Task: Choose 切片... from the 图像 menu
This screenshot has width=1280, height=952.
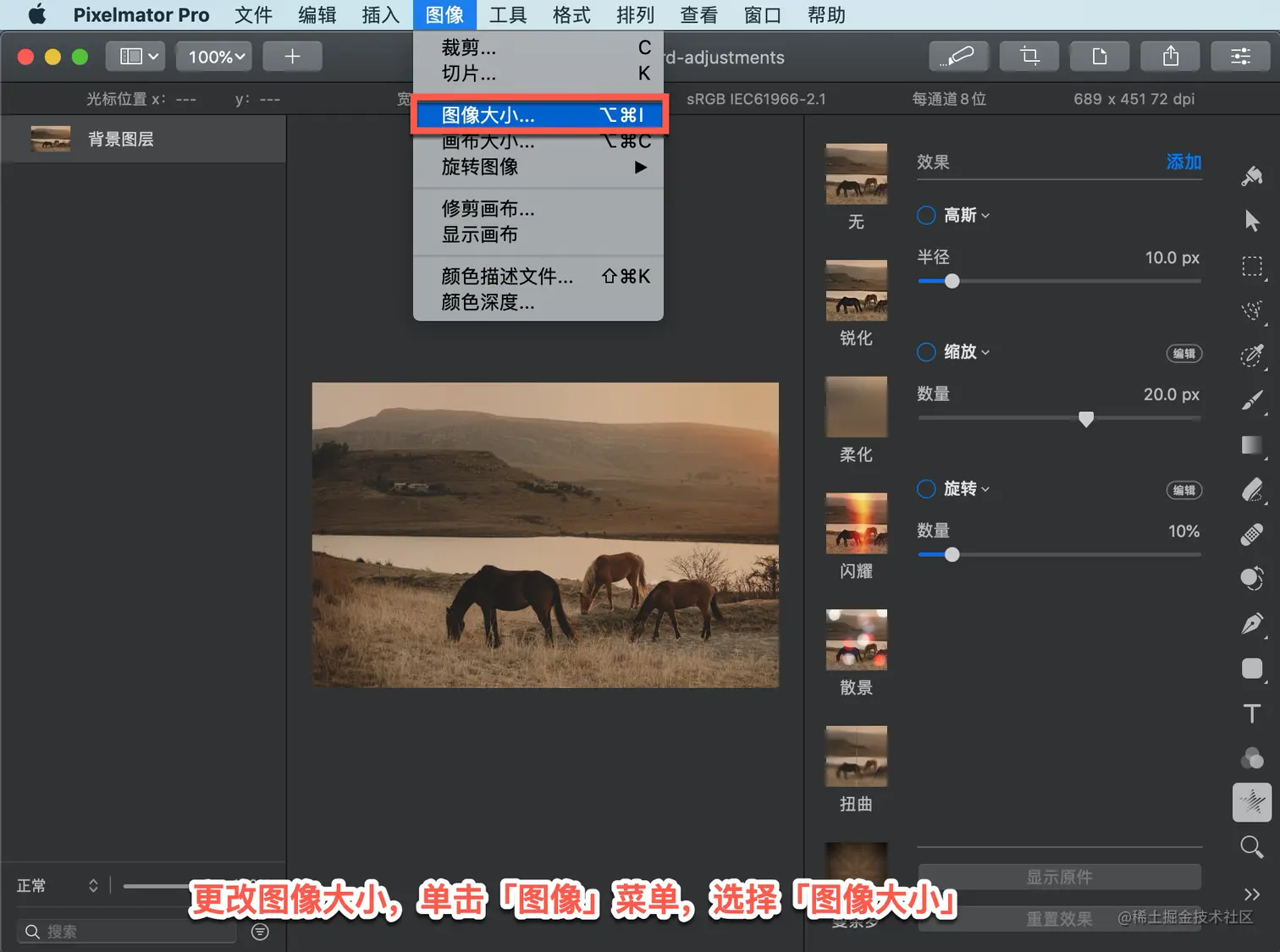Action: (x=538, y=74)
